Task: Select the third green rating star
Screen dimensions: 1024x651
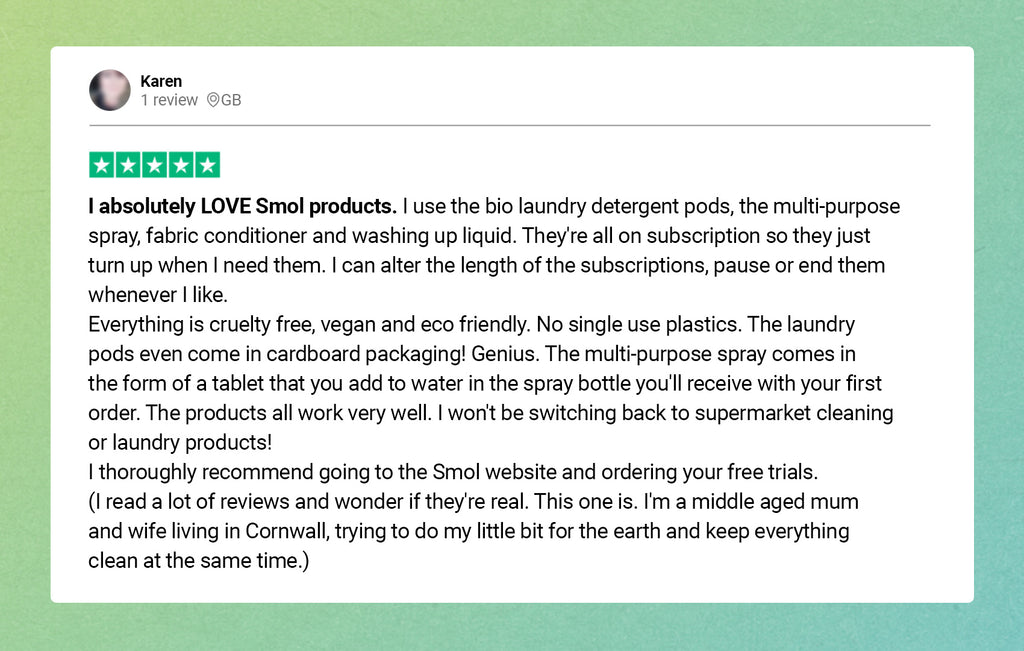Action: pyautogui.click(x=154, y=165)
